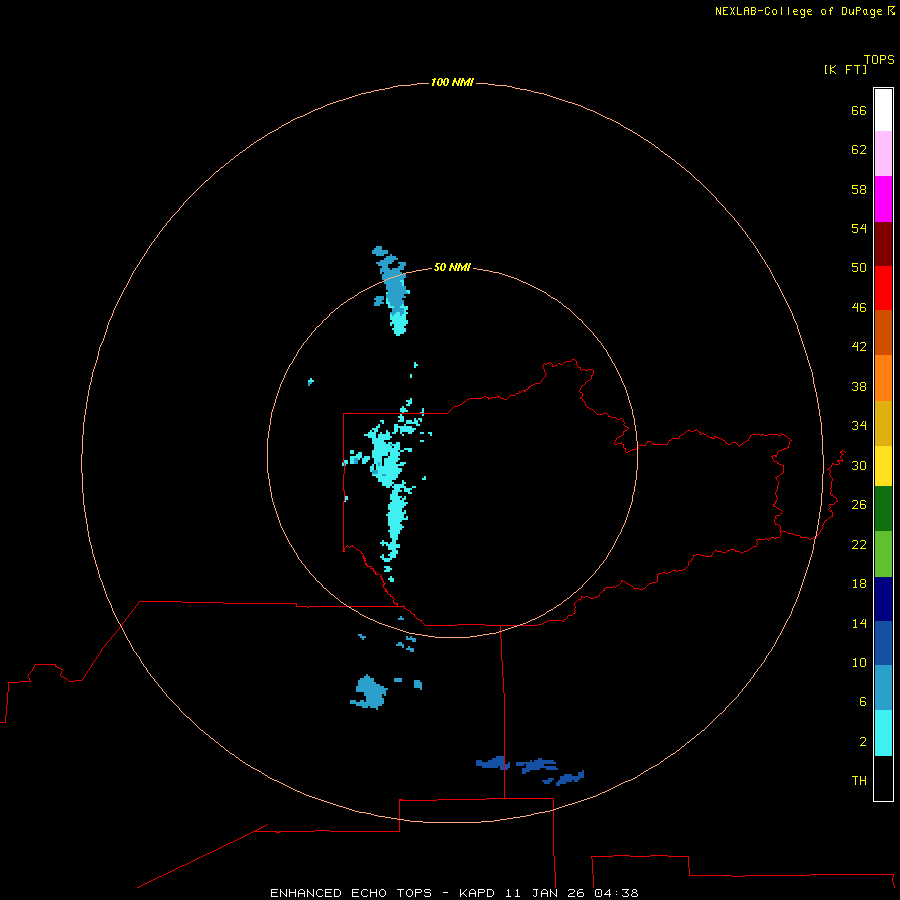900x900 pixels.
Task: Click the steel blue echo blob south of the 50 NMI ring
Action: (370, 692)
